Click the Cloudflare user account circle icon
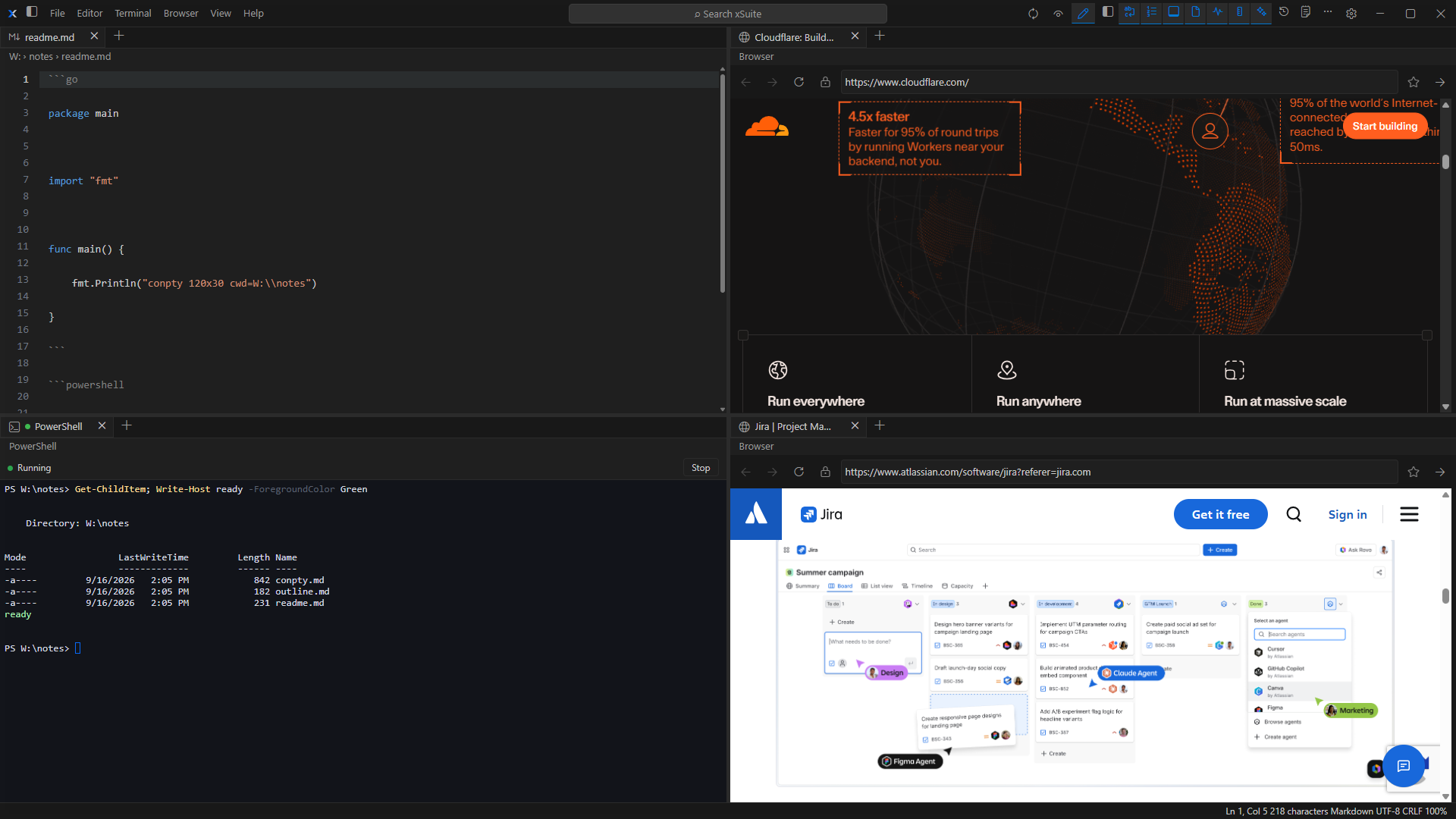This screenshot has width=1456, height=819. click(1210, 131)
